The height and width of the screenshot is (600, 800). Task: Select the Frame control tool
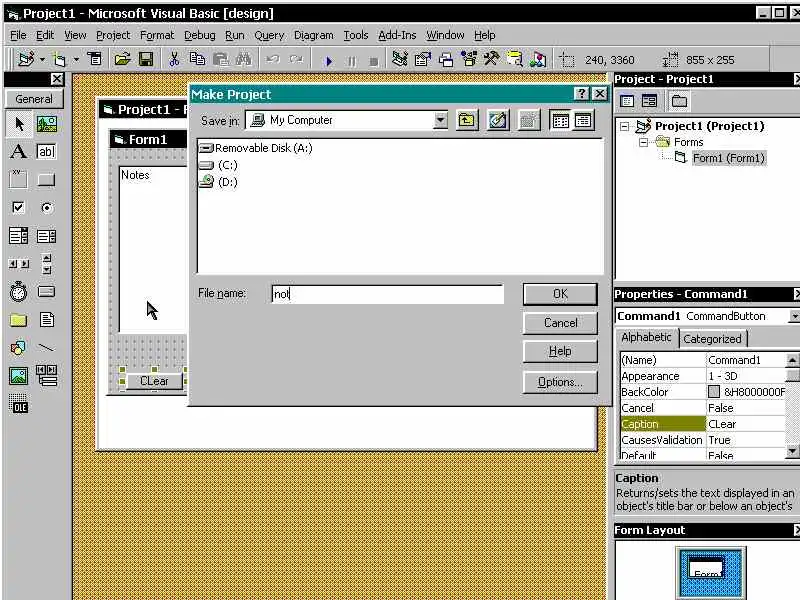pyautogui.click(x=19, y=180)
